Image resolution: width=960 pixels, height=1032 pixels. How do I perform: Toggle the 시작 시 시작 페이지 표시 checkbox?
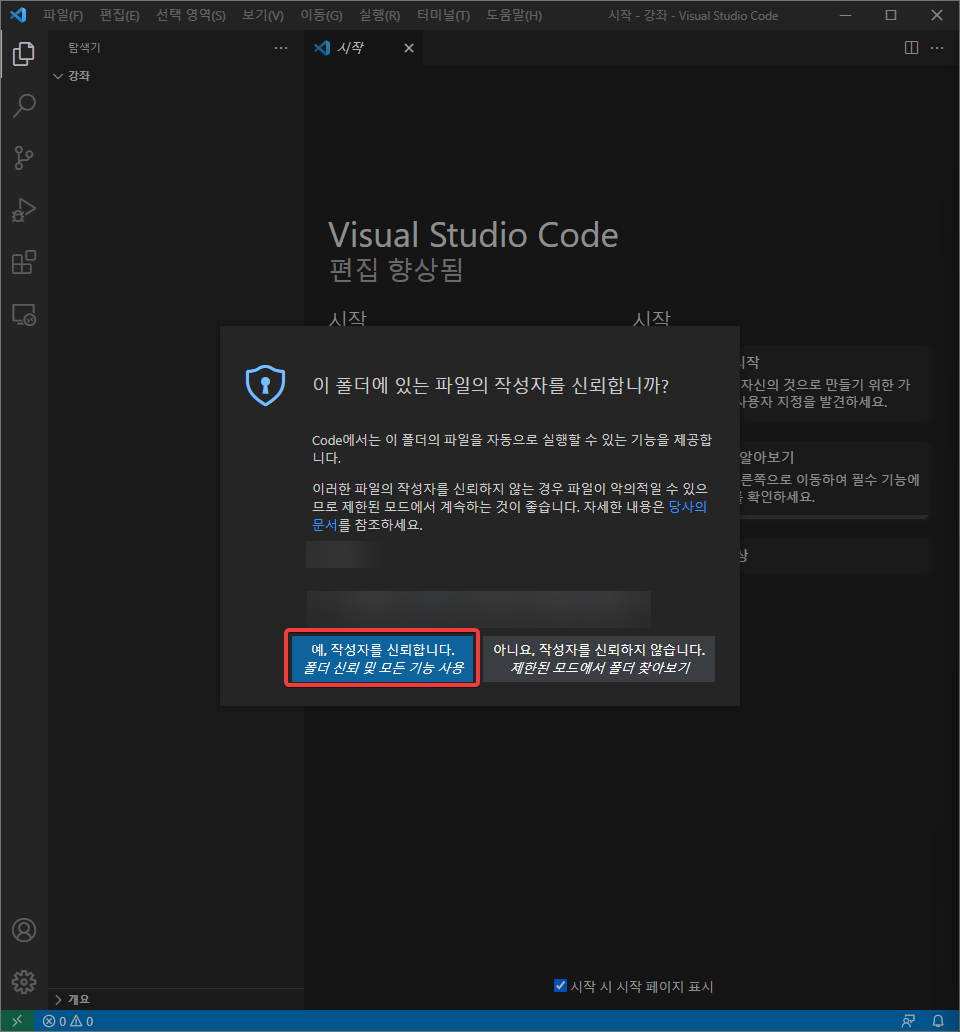[x=561, y=985]
